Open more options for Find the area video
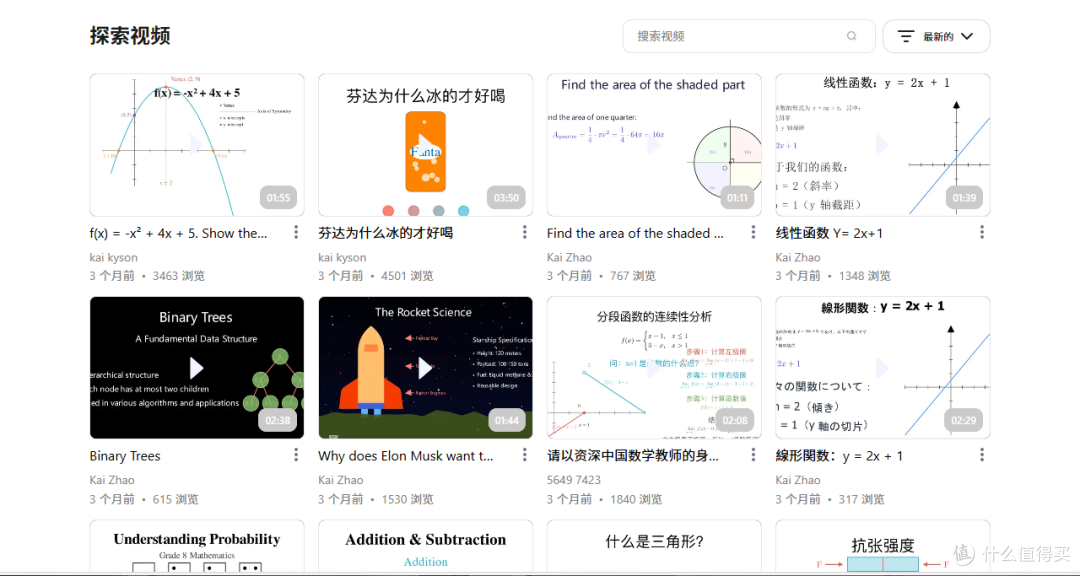The image size is (1080, 576). 754,232
